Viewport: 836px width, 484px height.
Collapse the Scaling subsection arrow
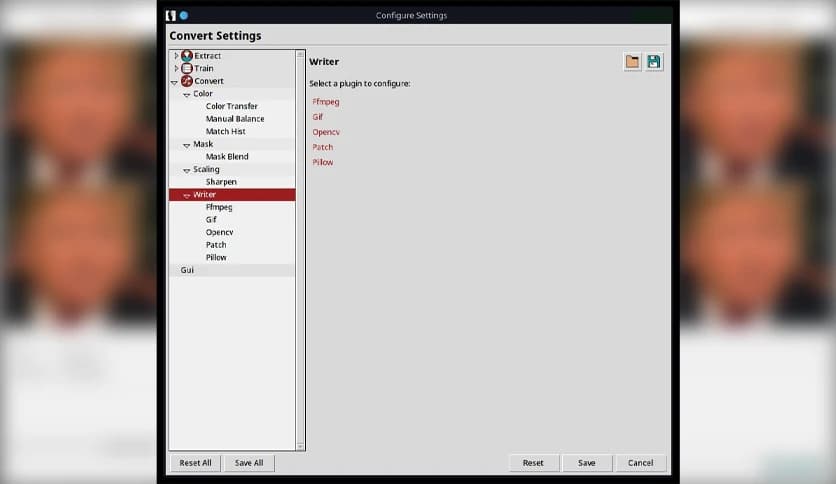pyautogui.click(x=187, y=170)
